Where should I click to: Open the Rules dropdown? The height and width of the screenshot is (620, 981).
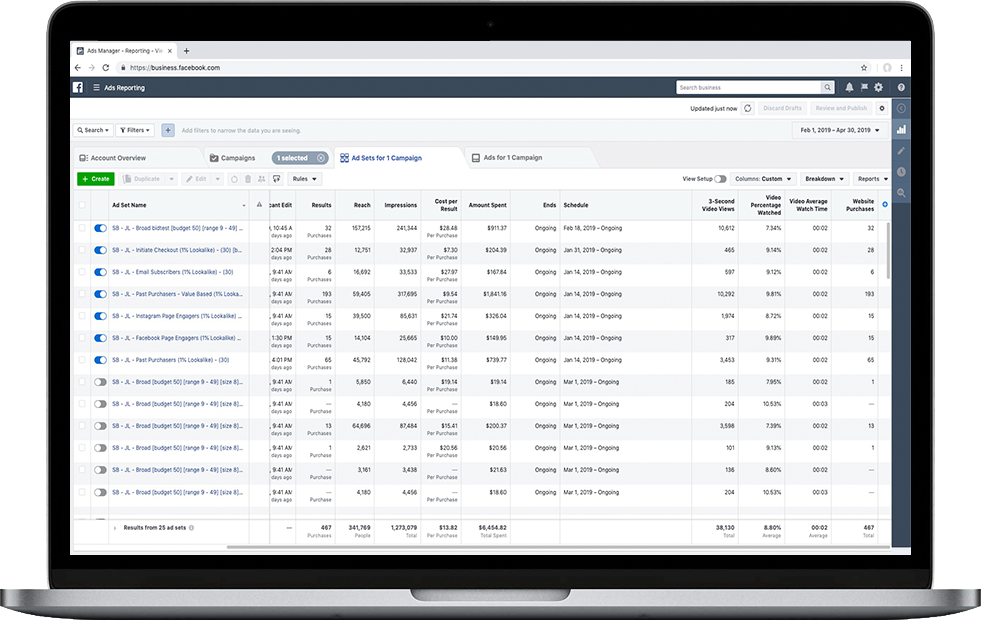coord(305,179)
